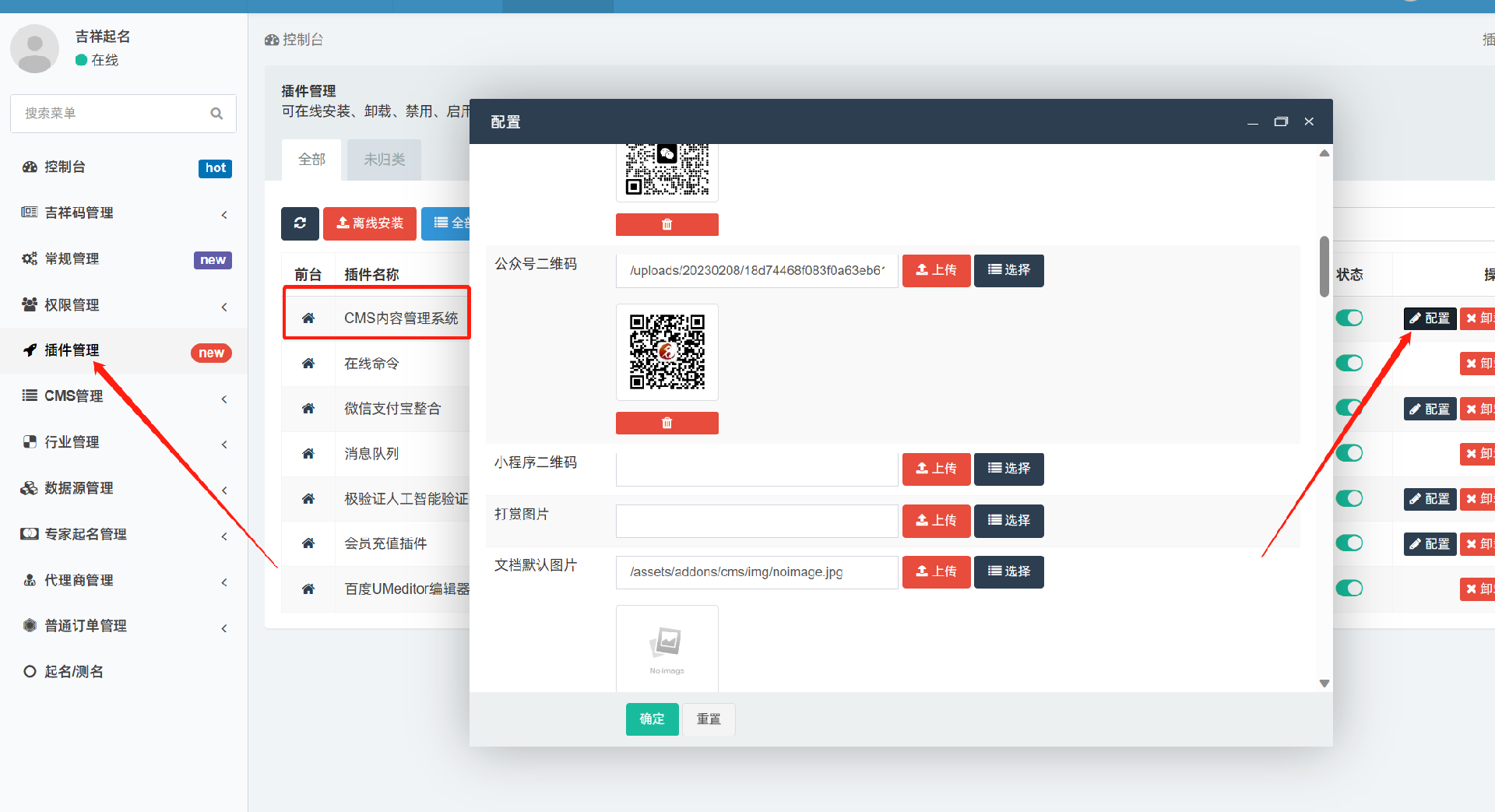This screenshot has width=1495, height=812.
Task: Open 常规管理 in the sidebar
Action: pos(125,259)
